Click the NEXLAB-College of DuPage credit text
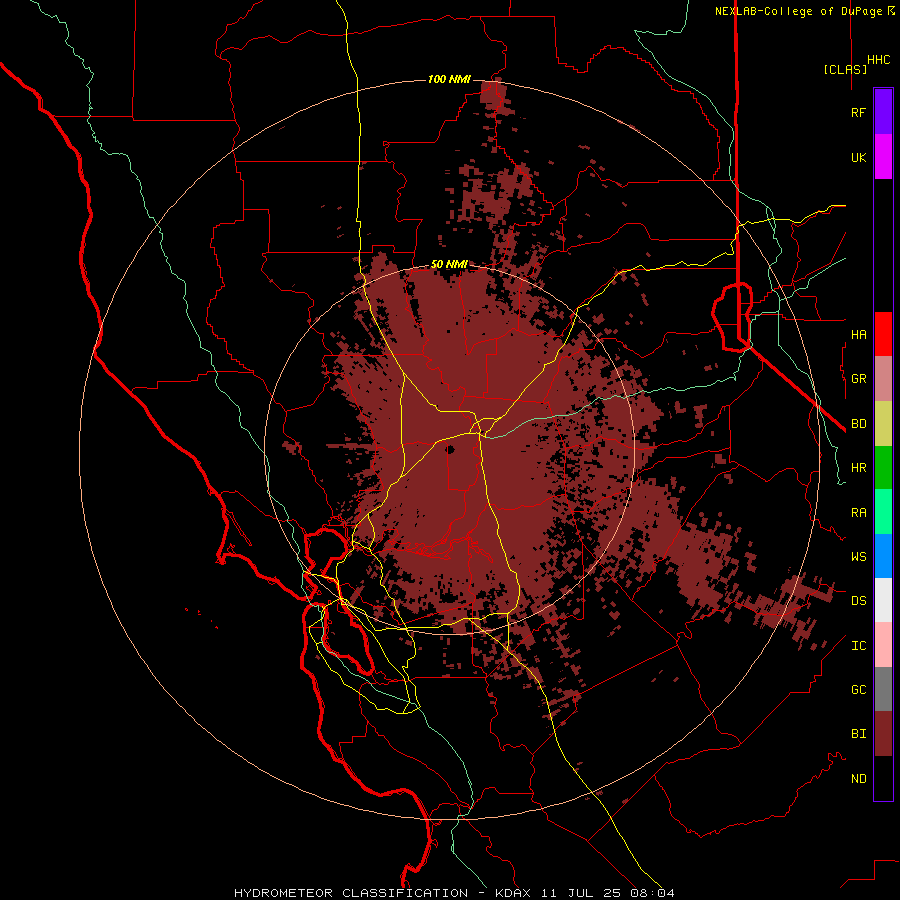The width and height of the screenshot is (900, 900). pos(800,11)
